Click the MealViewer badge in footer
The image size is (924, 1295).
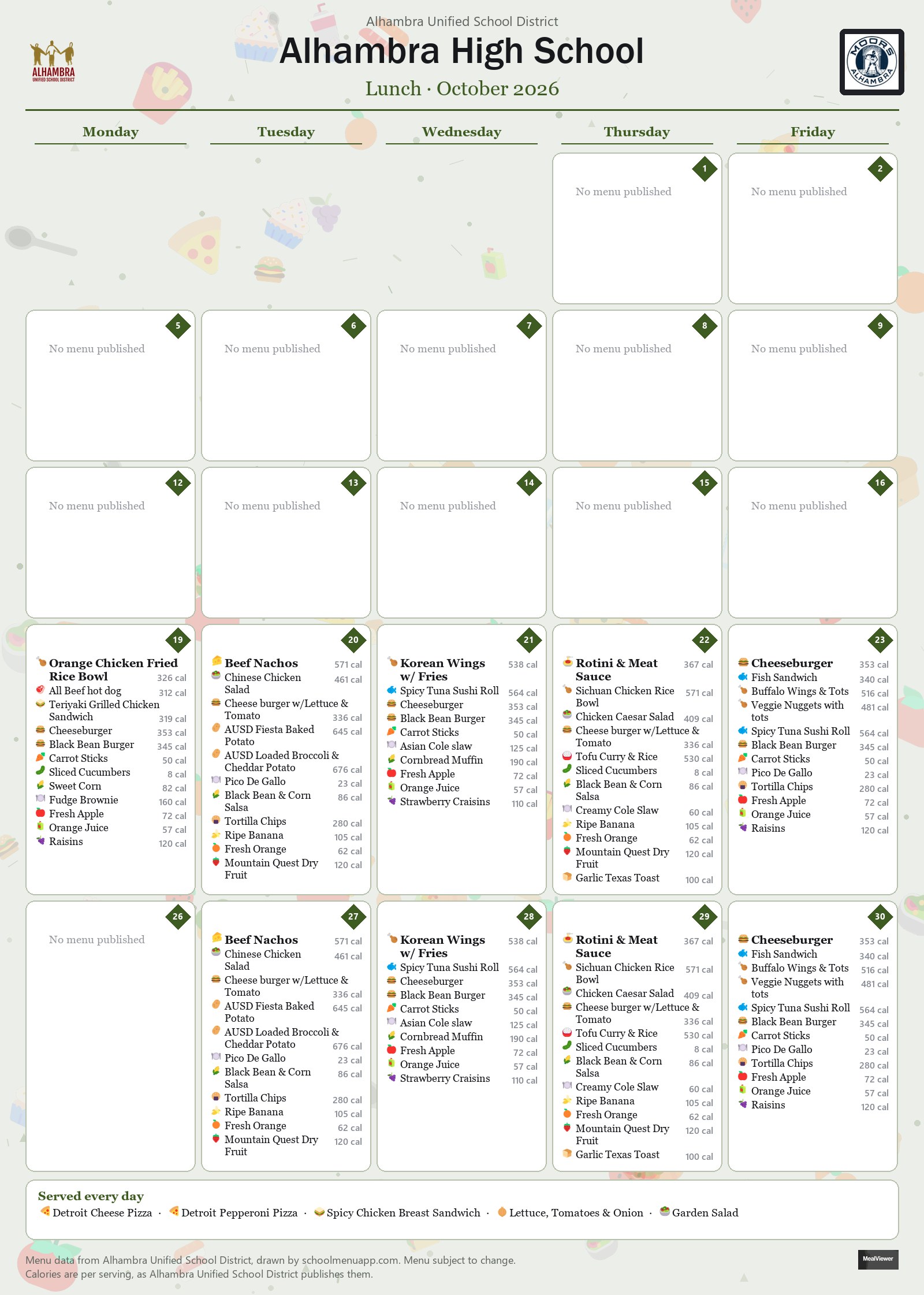point(878,1259)
